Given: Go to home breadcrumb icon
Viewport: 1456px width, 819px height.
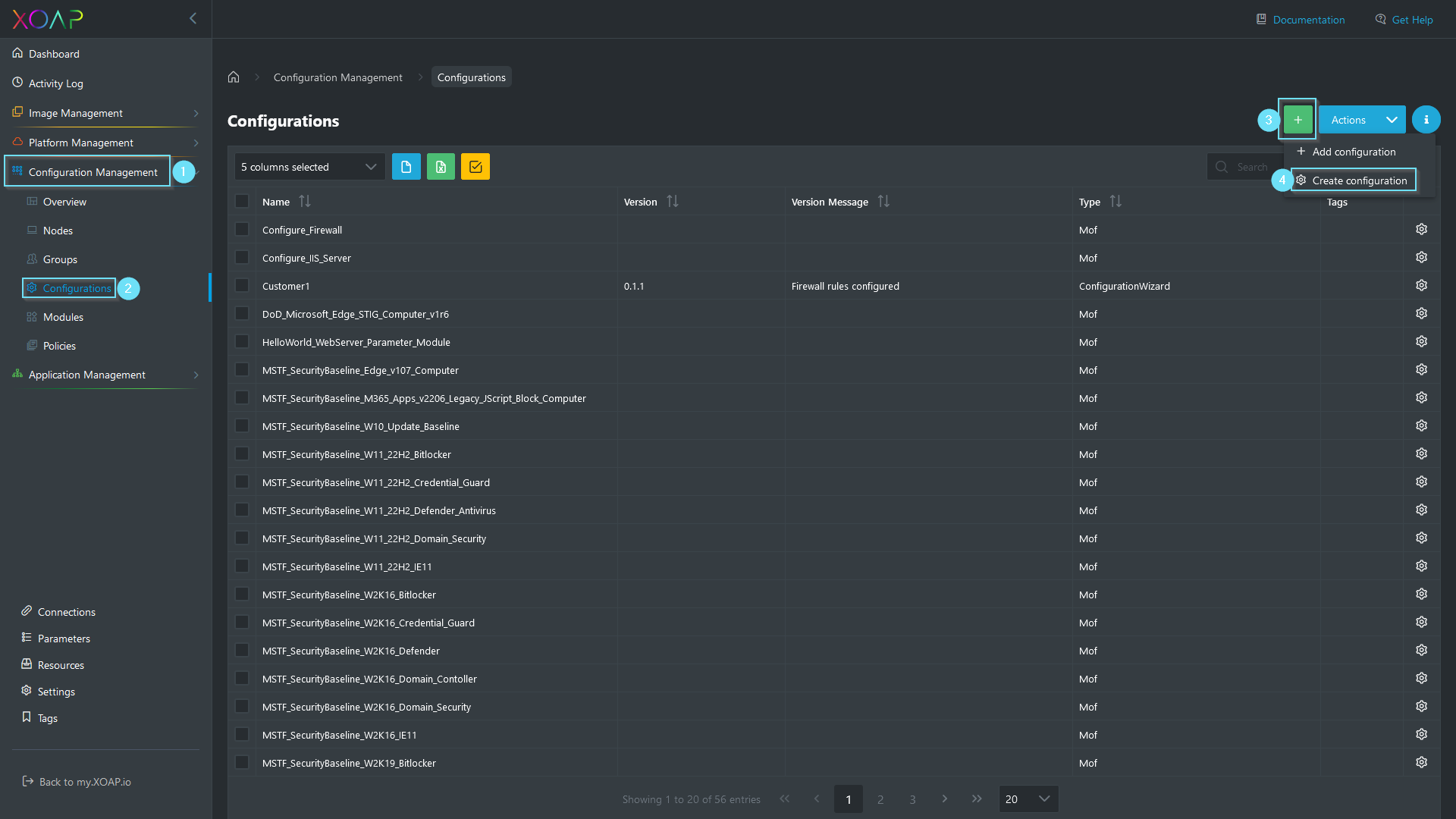Looking at the screenshot, I should pyautogui.click(x=234, y=77).
